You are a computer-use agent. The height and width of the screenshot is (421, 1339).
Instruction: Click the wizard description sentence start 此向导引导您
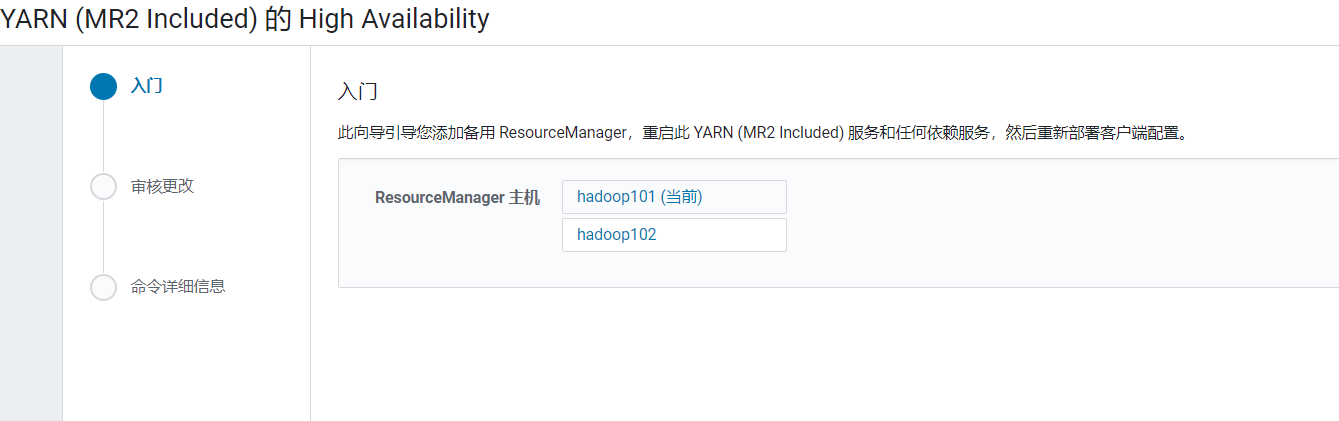389,132
